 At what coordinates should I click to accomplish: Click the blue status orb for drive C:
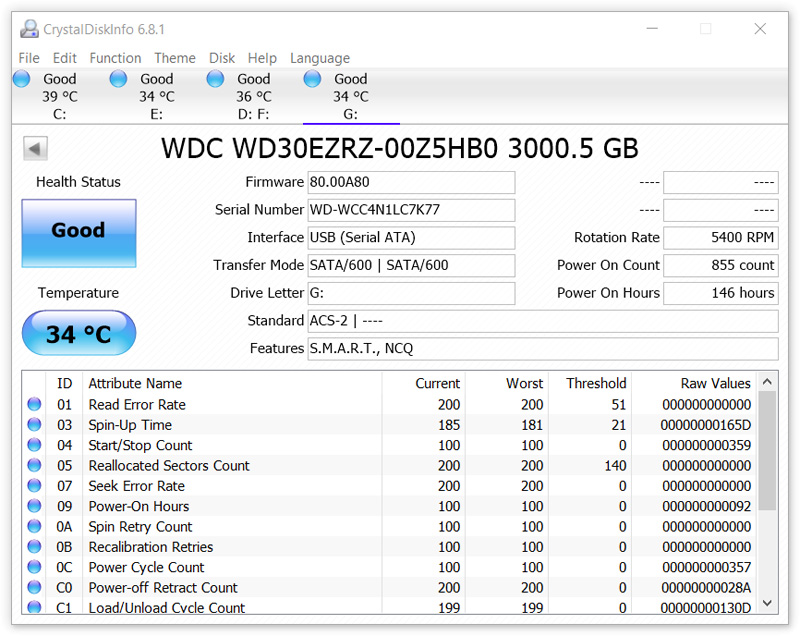[x=21, y=79]
